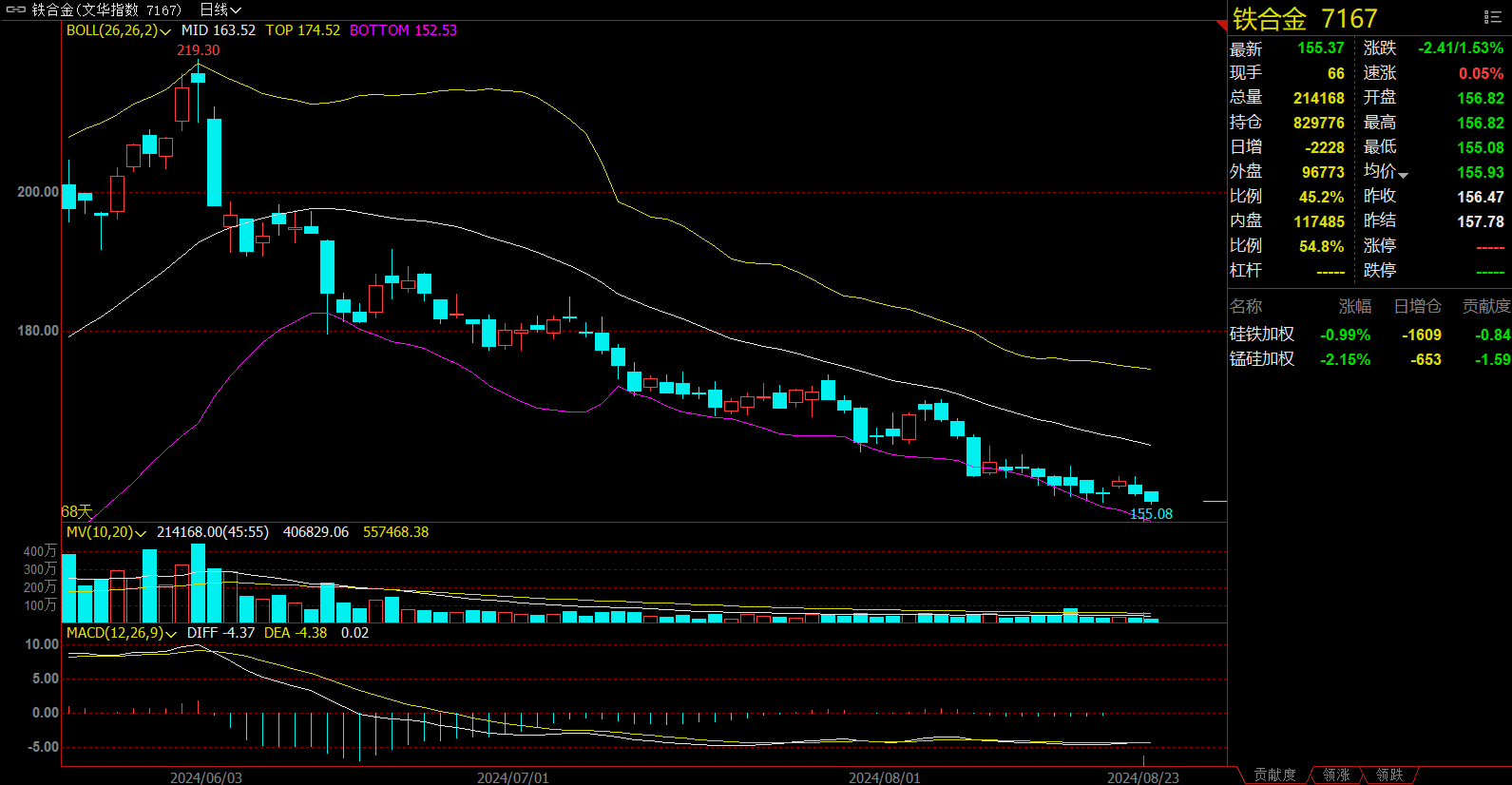Sort by the 名称 column header
This screenshot has height=785, width=1512.
coord(1246,306)
